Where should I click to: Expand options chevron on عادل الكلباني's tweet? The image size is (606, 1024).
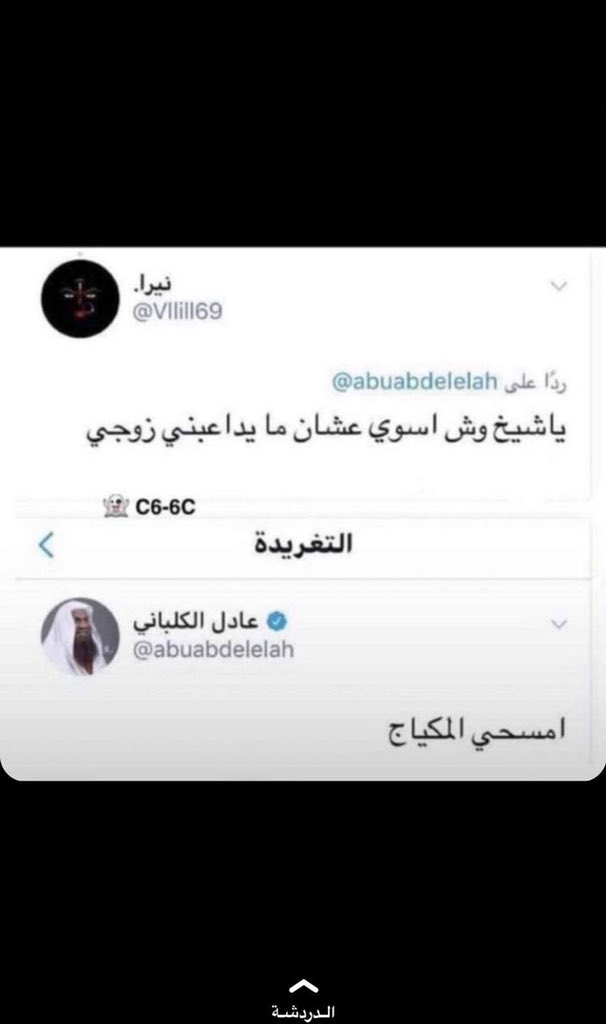click(559, 624)
